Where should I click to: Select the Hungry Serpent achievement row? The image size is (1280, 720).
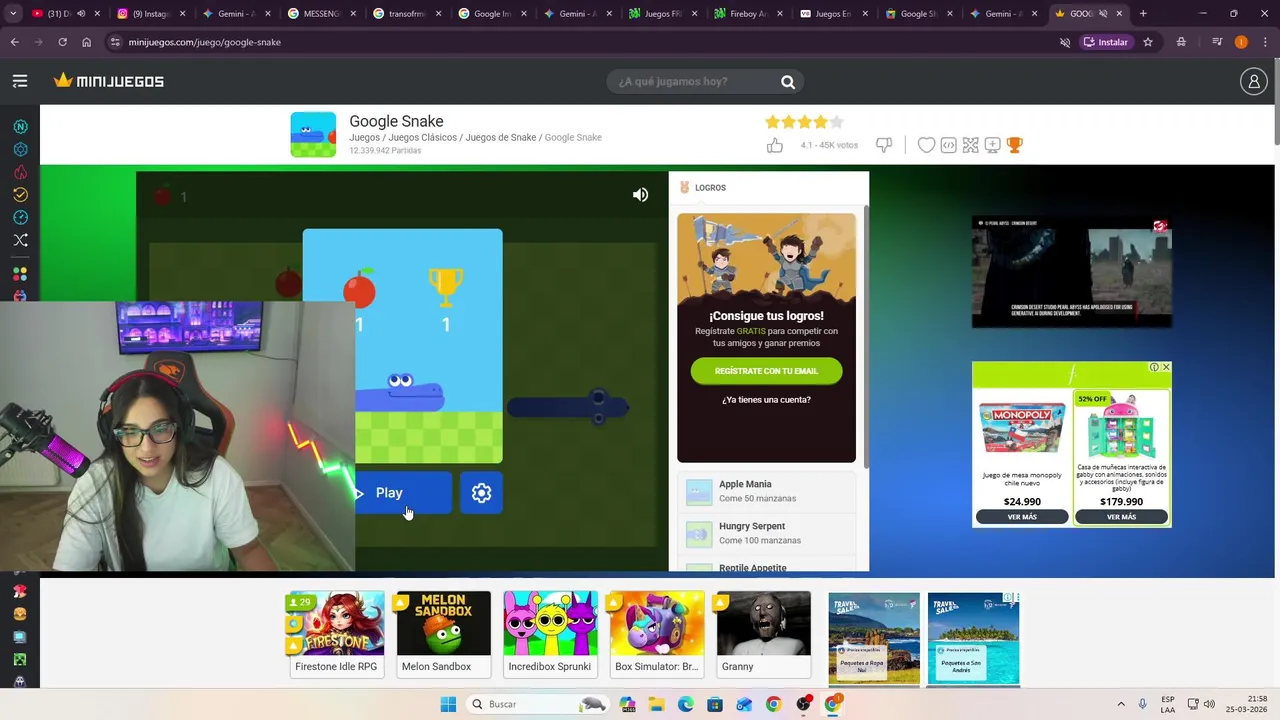pos(768,533)
